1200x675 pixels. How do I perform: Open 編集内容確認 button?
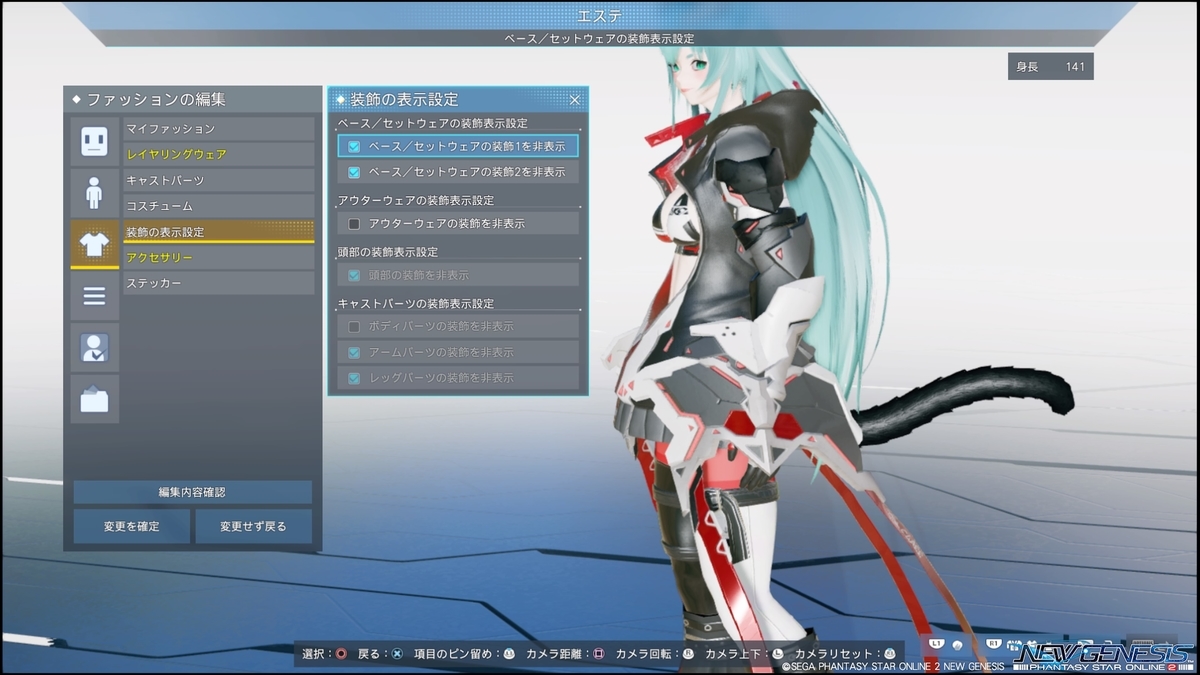coord(192,492)
